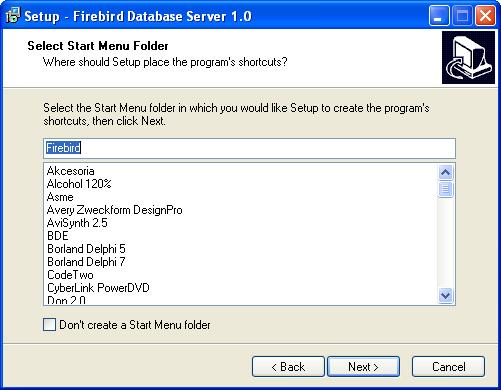
Task: Click the scrollbar thumb in folder list
Action: (x=446, y=189)
